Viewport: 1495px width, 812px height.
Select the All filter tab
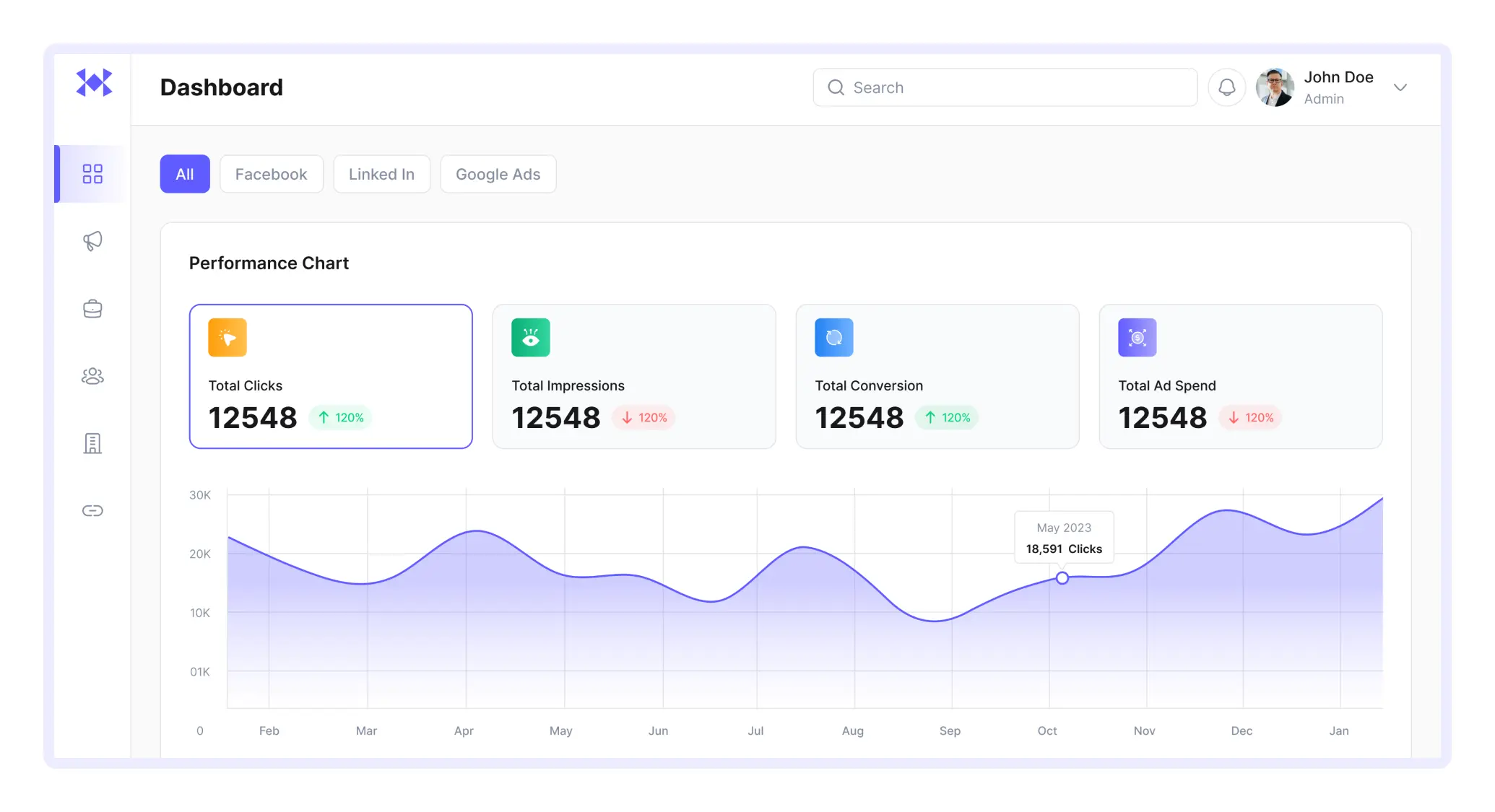(185, 174)
